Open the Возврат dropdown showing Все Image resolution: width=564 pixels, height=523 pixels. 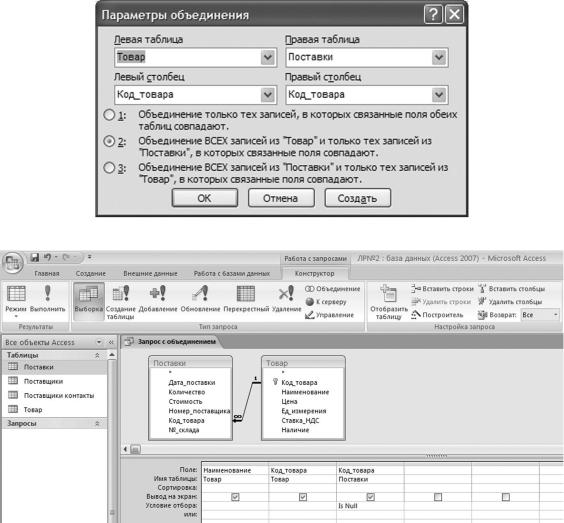click(540, 315)
